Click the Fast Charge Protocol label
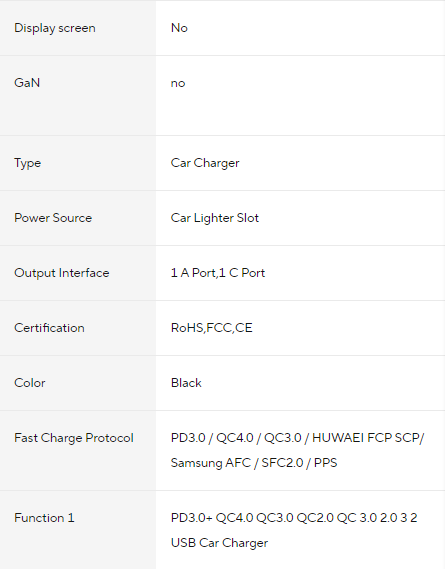This screenshot has width=445, height=569. pos(74,438)
